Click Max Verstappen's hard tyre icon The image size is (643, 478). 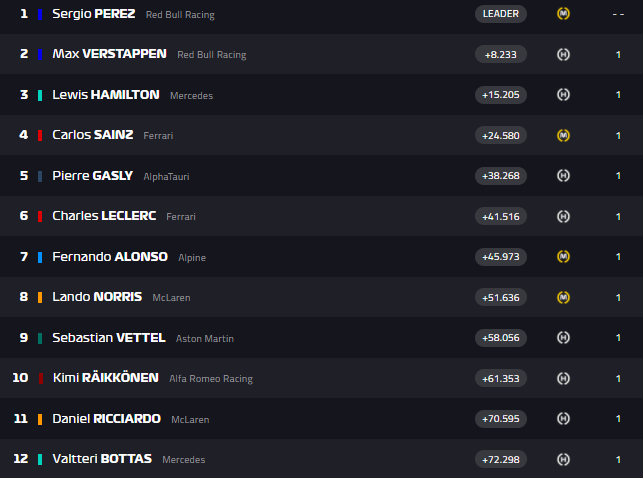564,54
